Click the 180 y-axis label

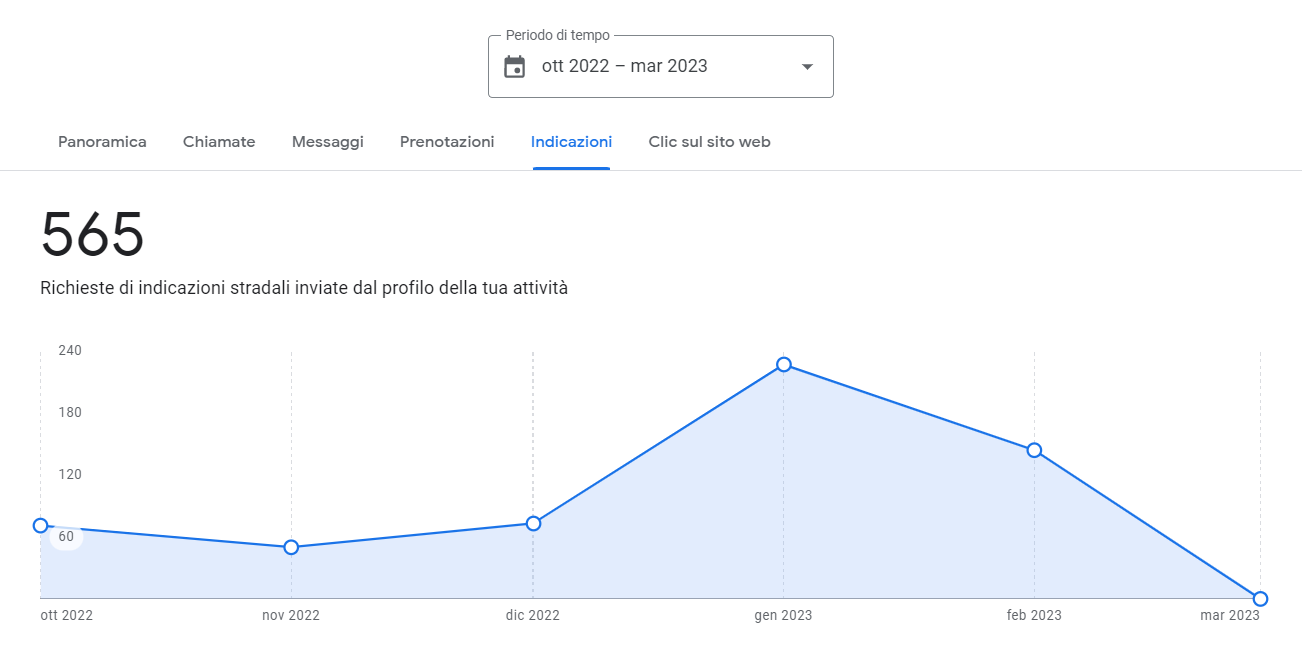coord(70,412)
